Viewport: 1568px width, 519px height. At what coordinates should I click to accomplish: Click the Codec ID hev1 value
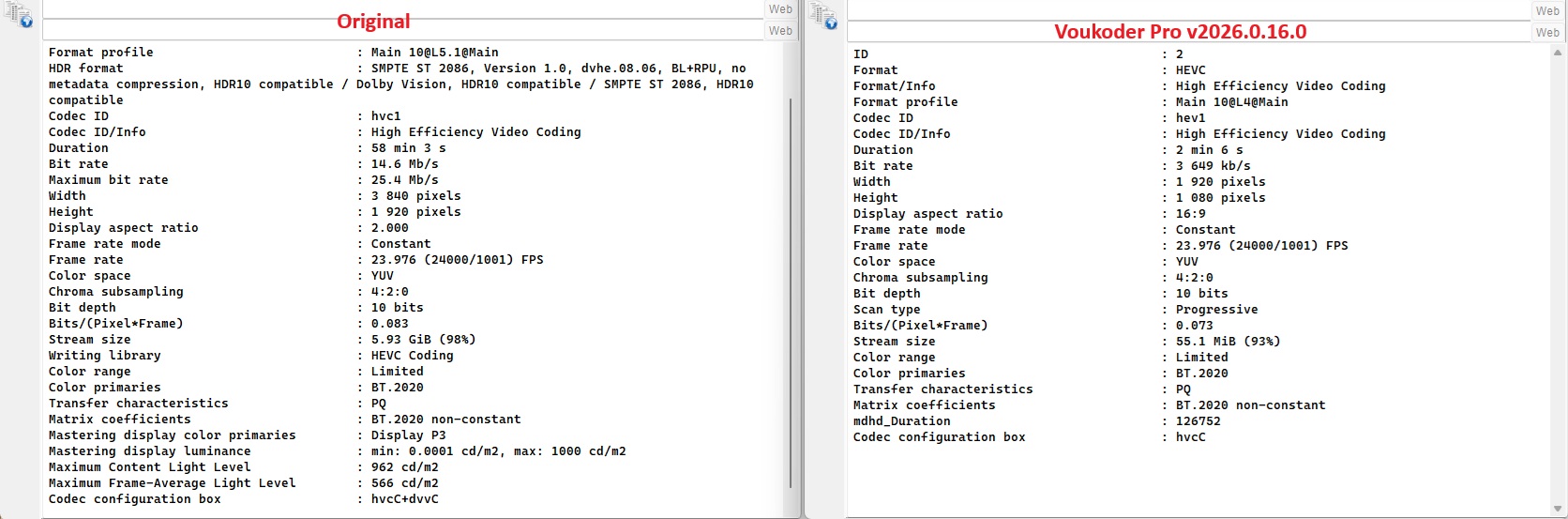pos(1190,118)
